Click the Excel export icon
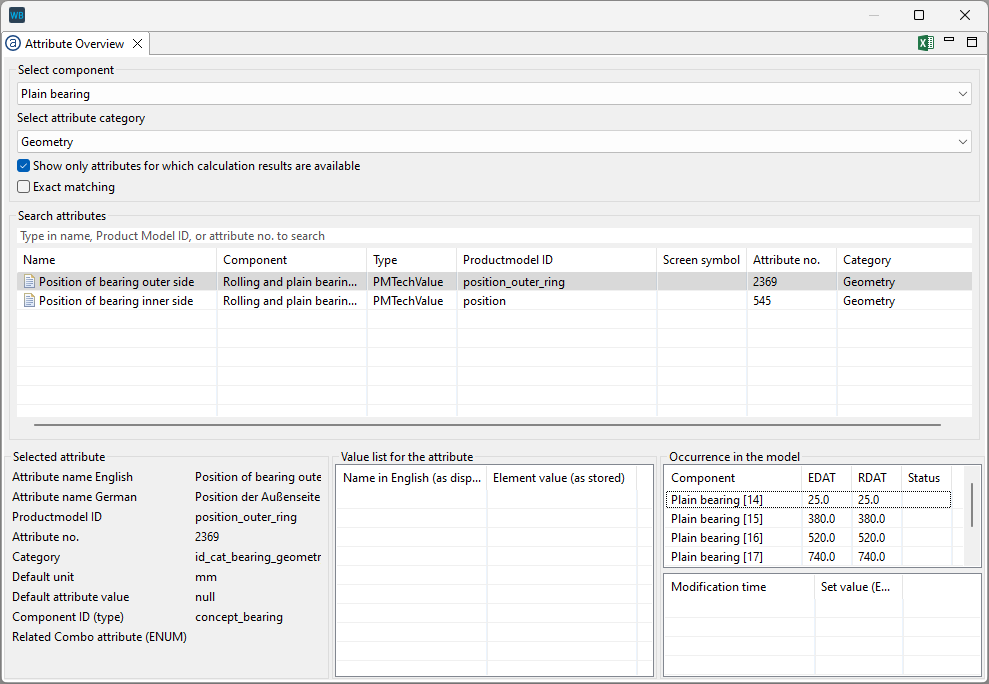The width and height of the screenshot is (989, 684). coord(926,43)
